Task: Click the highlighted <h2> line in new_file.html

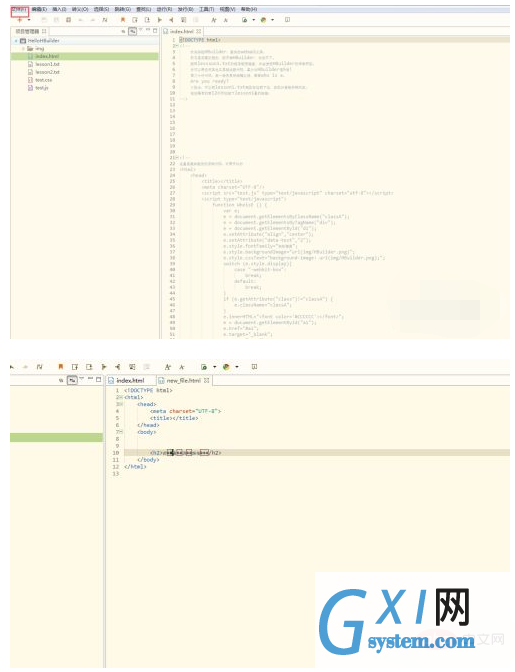Action: point(317,453)
